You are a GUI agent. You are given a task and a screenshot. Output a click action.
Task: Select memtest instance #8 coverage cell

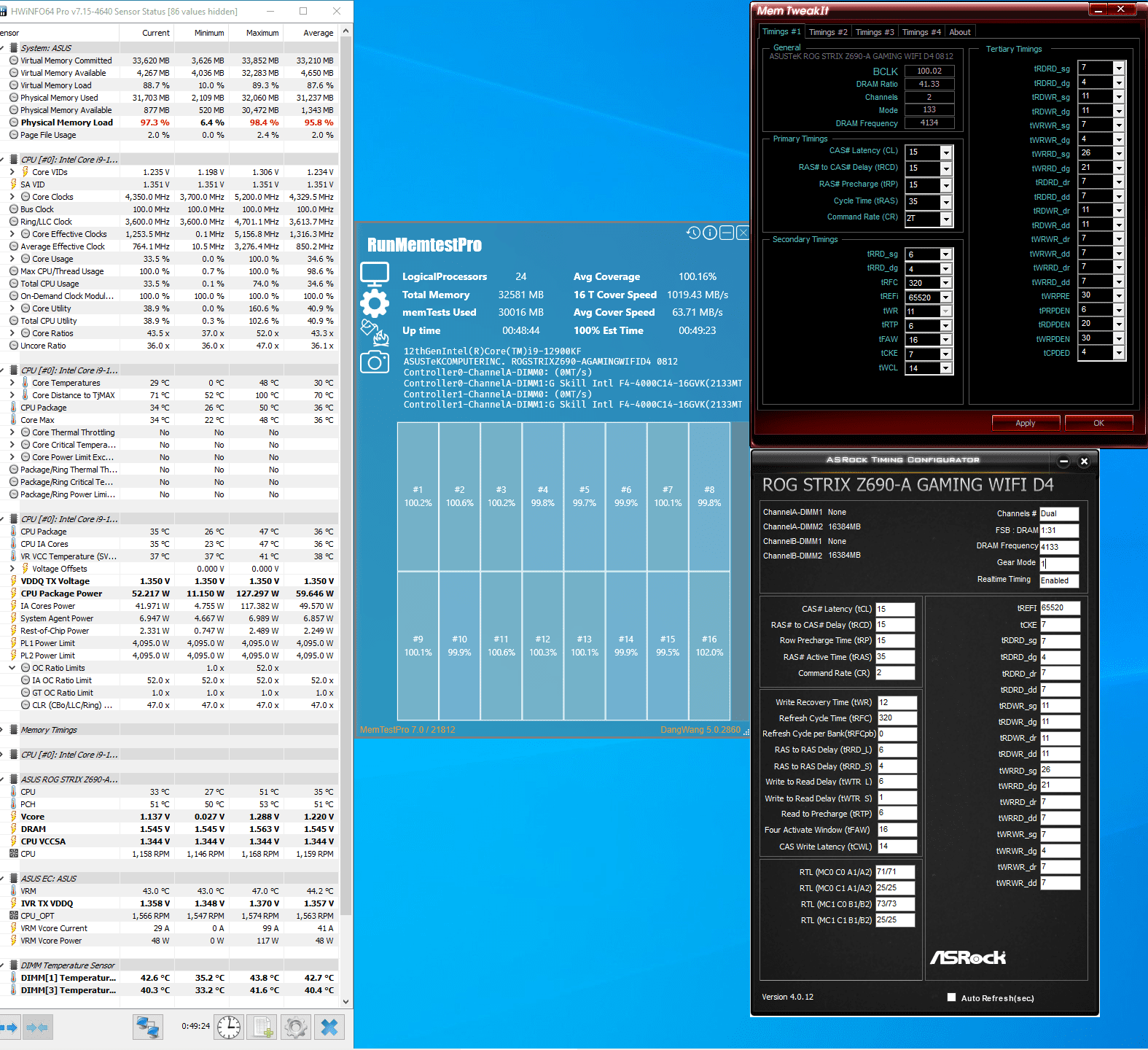coord(709,497)
